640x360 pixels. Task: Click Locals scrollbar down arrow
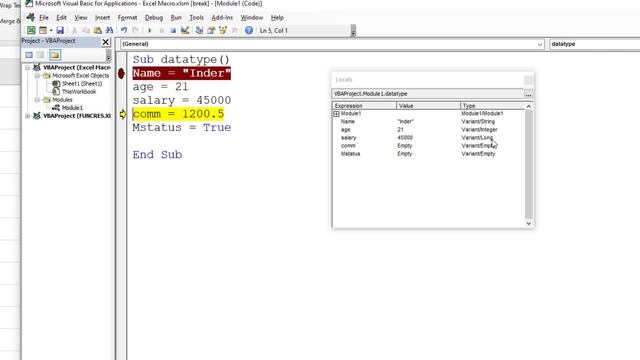[x=529, y=223]
